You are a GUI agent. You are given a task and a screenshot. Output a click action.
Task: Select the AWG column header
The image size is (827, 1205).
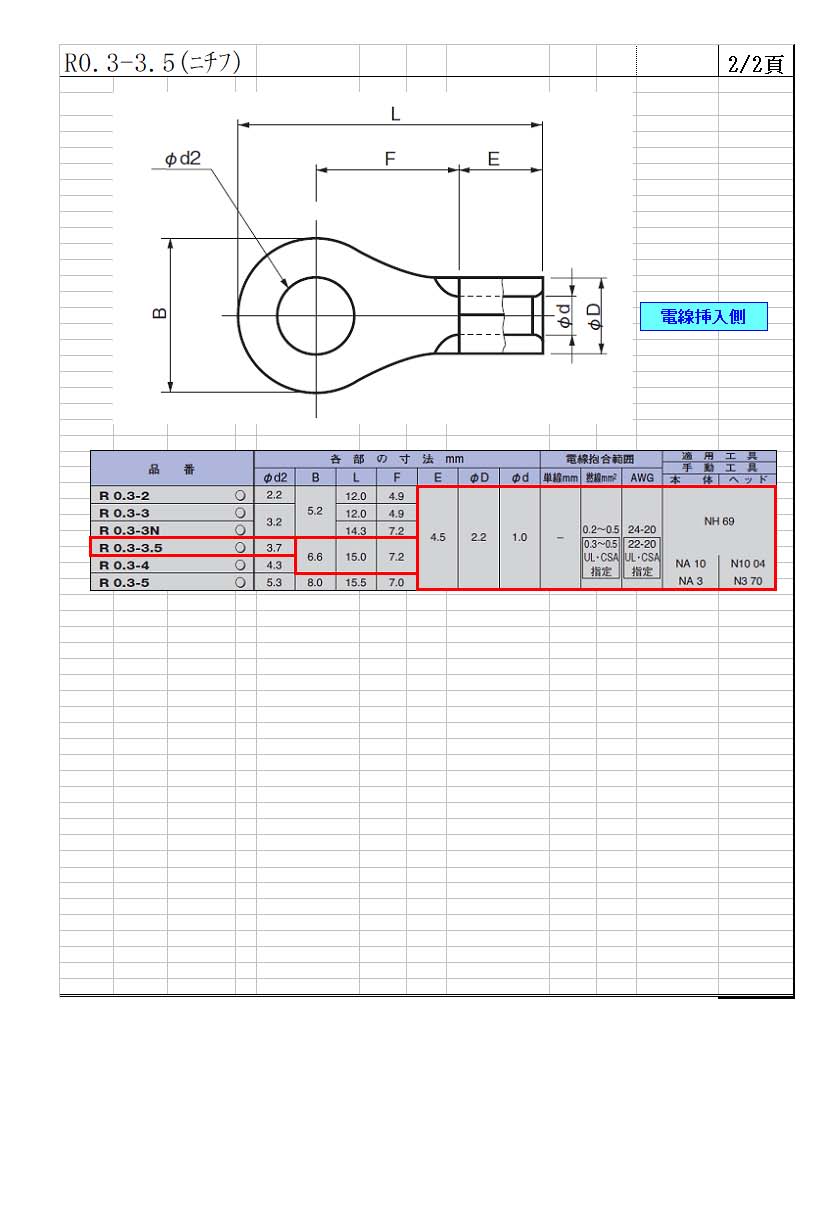click(x=641, y=478)
